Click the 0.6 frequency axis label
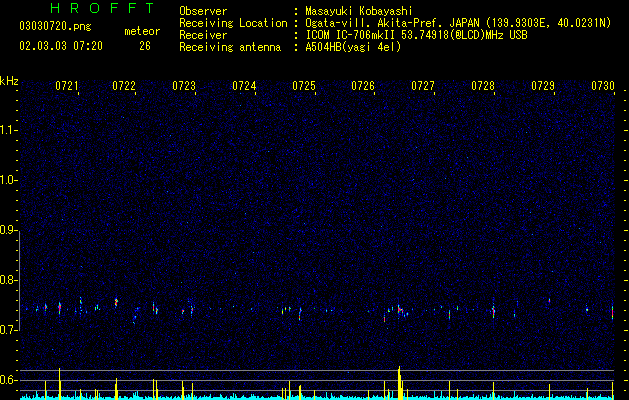Screen dimensions: 629x400 tap(8, 380)
